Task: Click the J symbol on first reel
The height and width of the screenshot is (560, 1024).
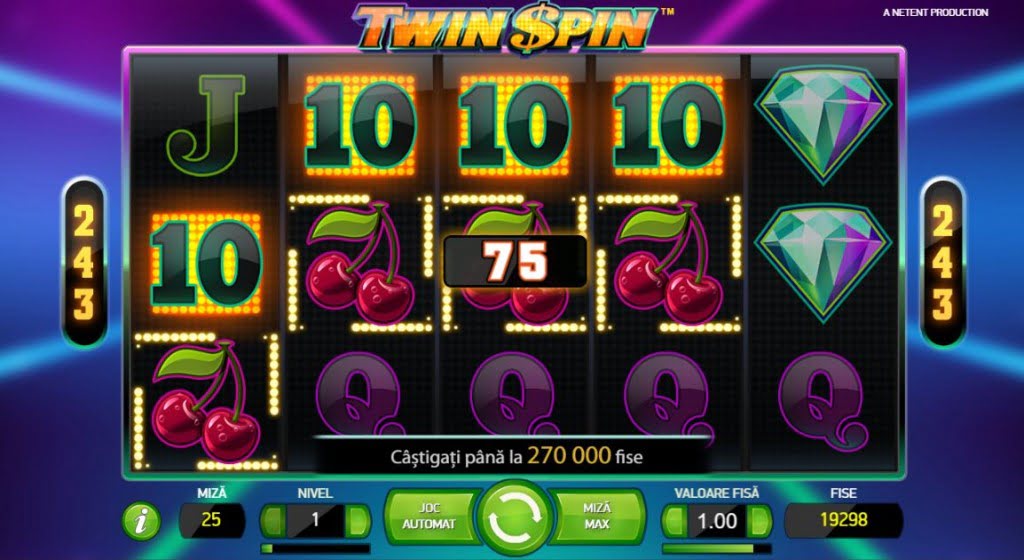Action: click(206, 125)
